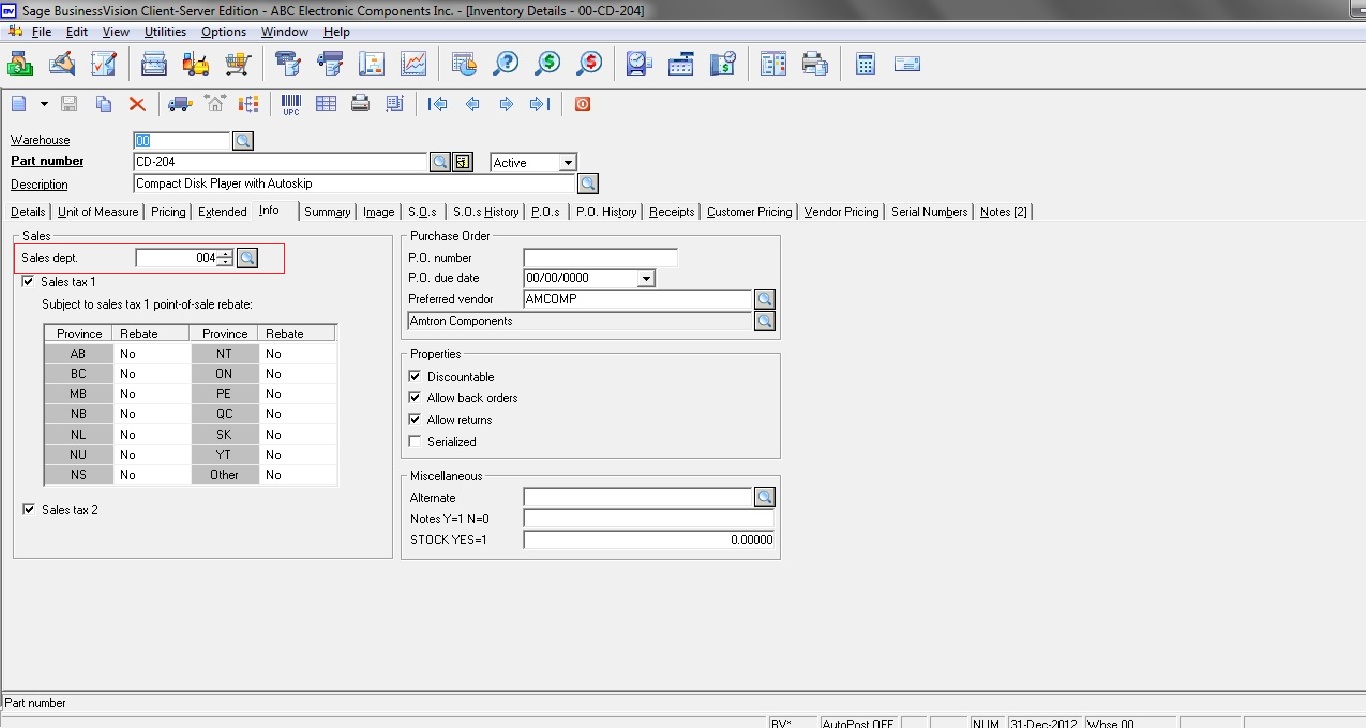Click the shopping cart toolbar icon
Image resolution: width=1366 pixels, height=728 pixels.
238,64
